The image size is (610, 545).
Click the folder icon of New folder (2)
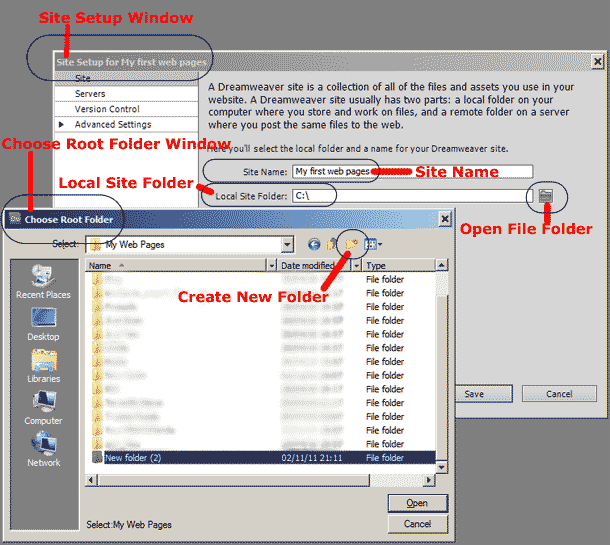97,457
